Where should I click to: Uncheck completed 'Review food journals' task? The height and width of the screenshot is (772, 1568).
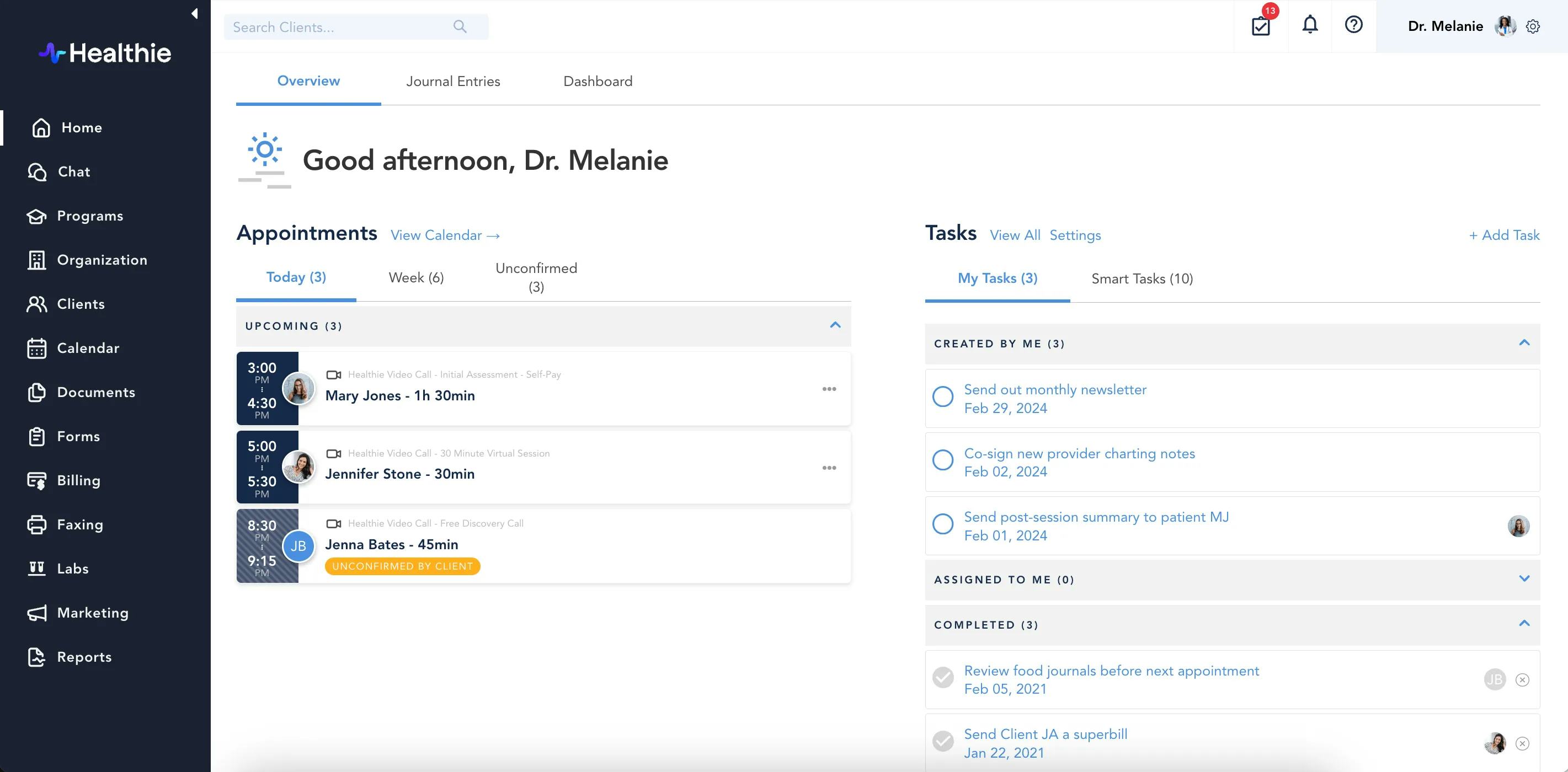tap(943, 677)
